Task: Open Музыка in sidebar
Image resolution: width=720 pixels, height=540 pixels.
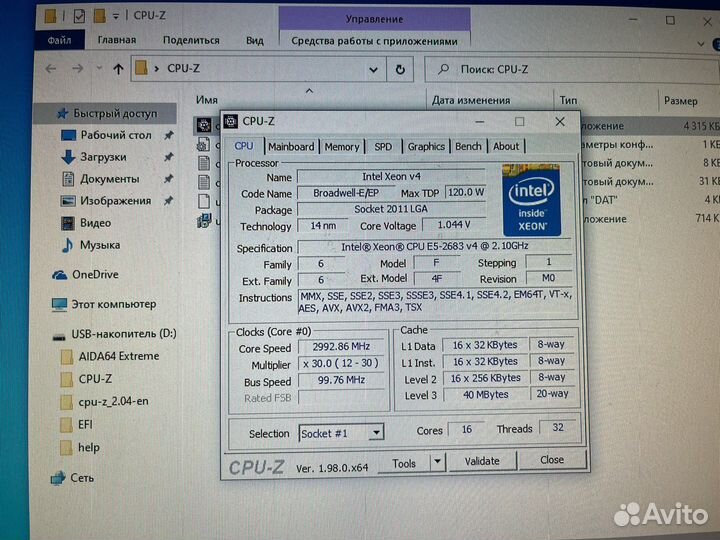Action: pyautogui.click(x=91, y=245)
